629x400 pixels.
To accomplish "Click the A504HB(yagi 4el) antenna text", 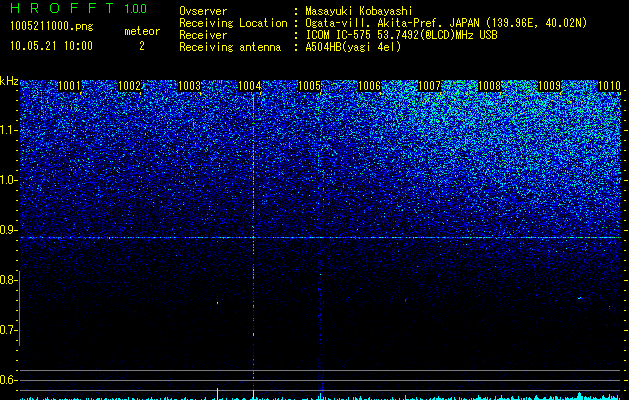I will point(353,47).
